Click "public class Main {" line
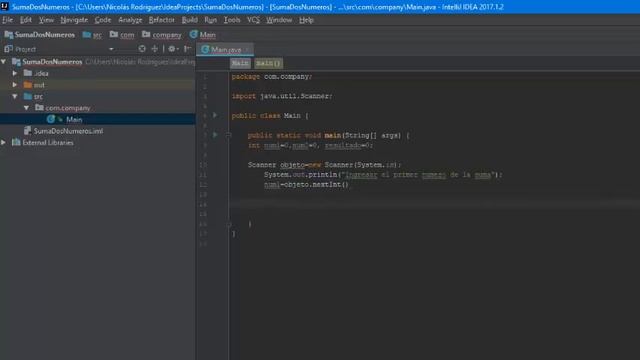 click(270, 116)
